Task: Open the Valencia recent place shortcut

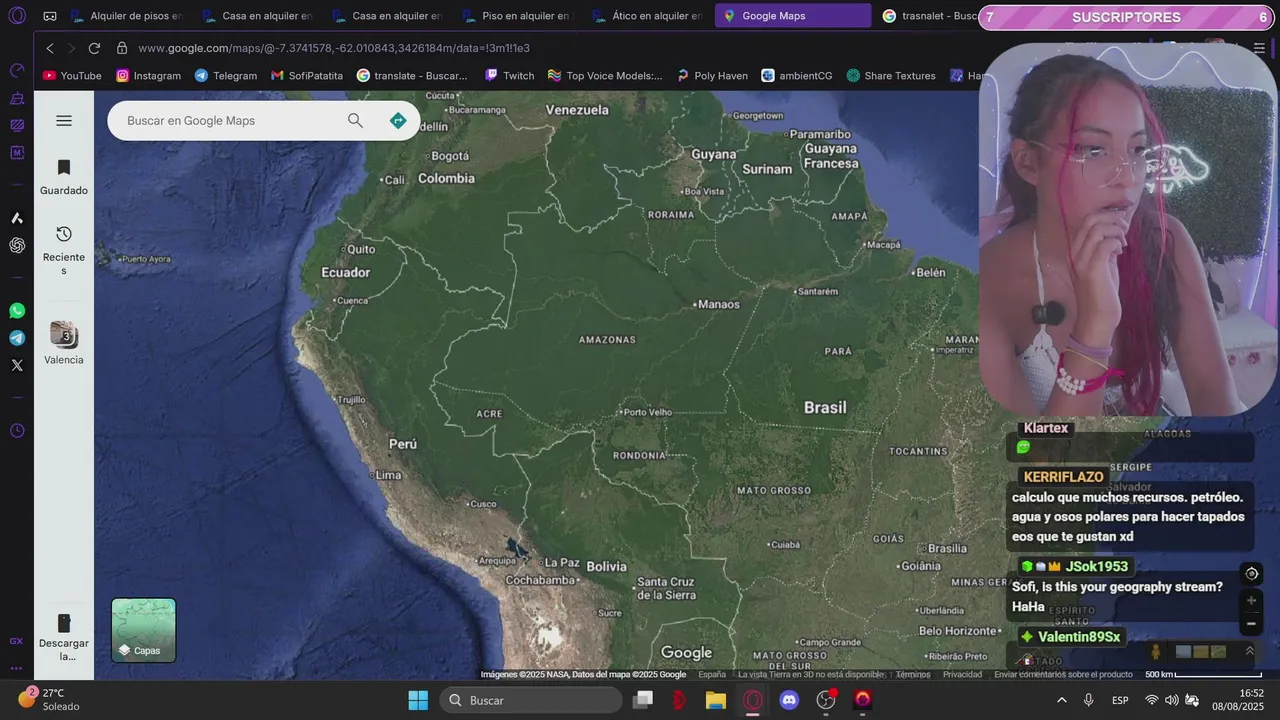Action: pyautogui.click(x=64, y=343)
